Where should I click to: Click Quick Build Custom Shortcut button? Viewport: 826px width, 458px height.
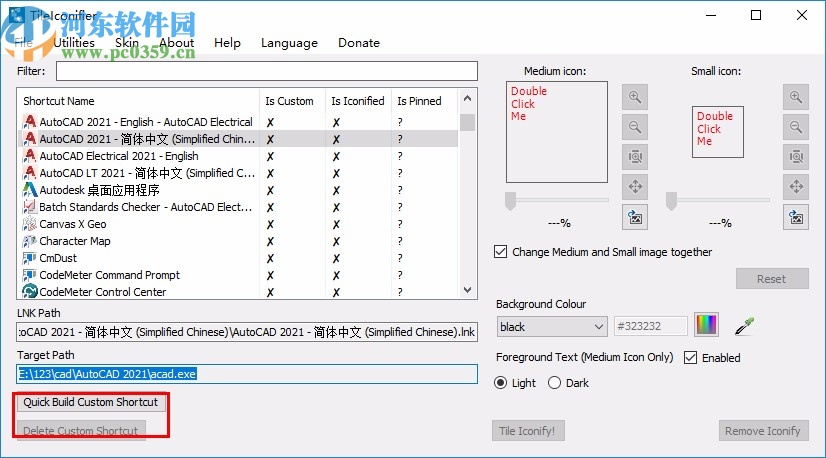(91, 402)
